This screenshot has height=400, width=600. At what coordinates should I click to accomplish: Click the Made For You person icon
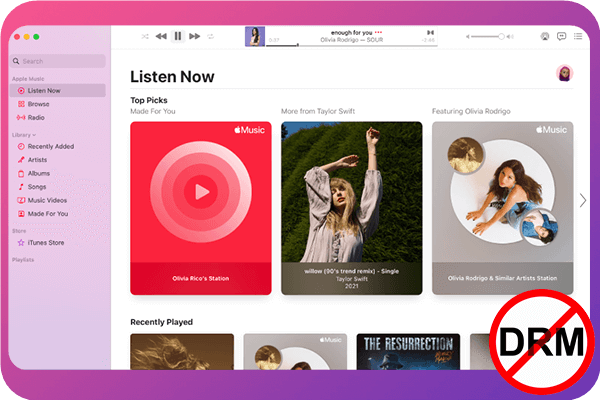click(x=21, y=214)
